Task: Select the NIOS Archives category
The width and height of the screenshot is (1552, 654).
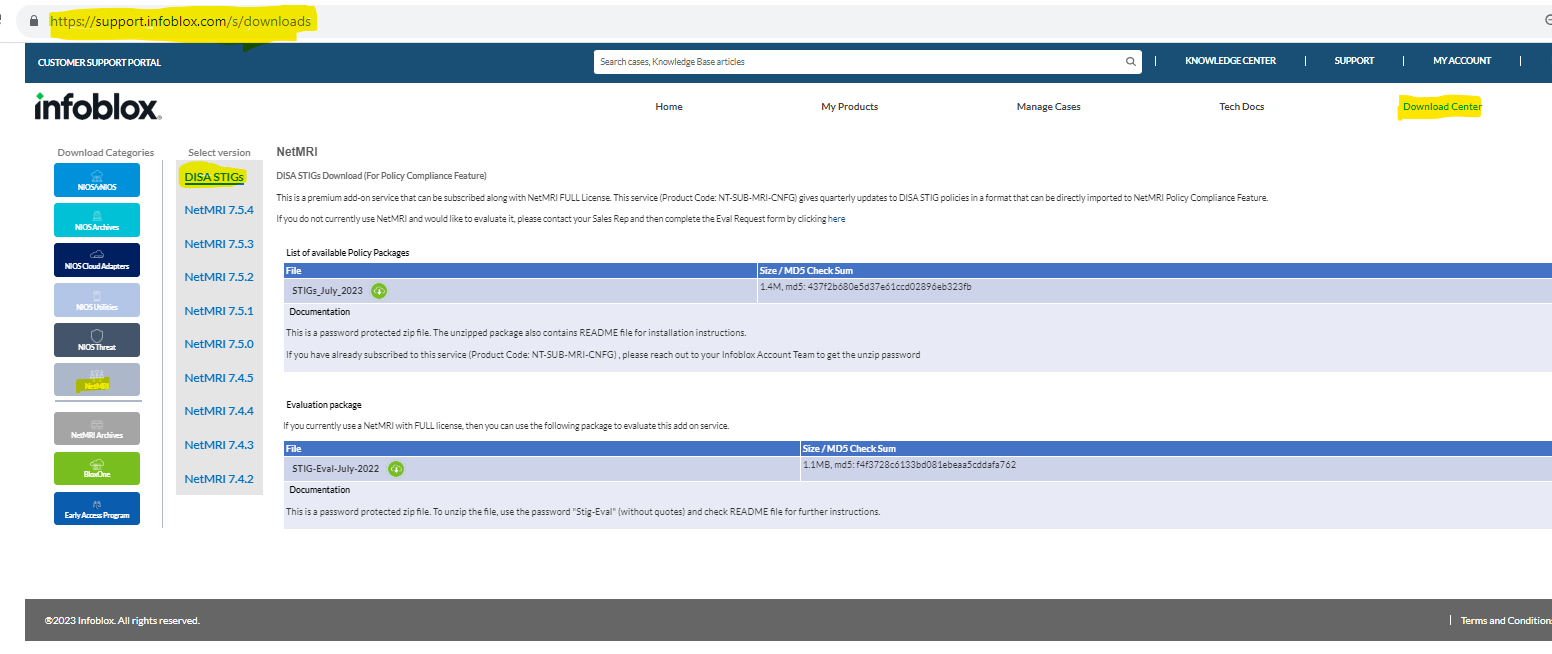Action: (97, 220)
